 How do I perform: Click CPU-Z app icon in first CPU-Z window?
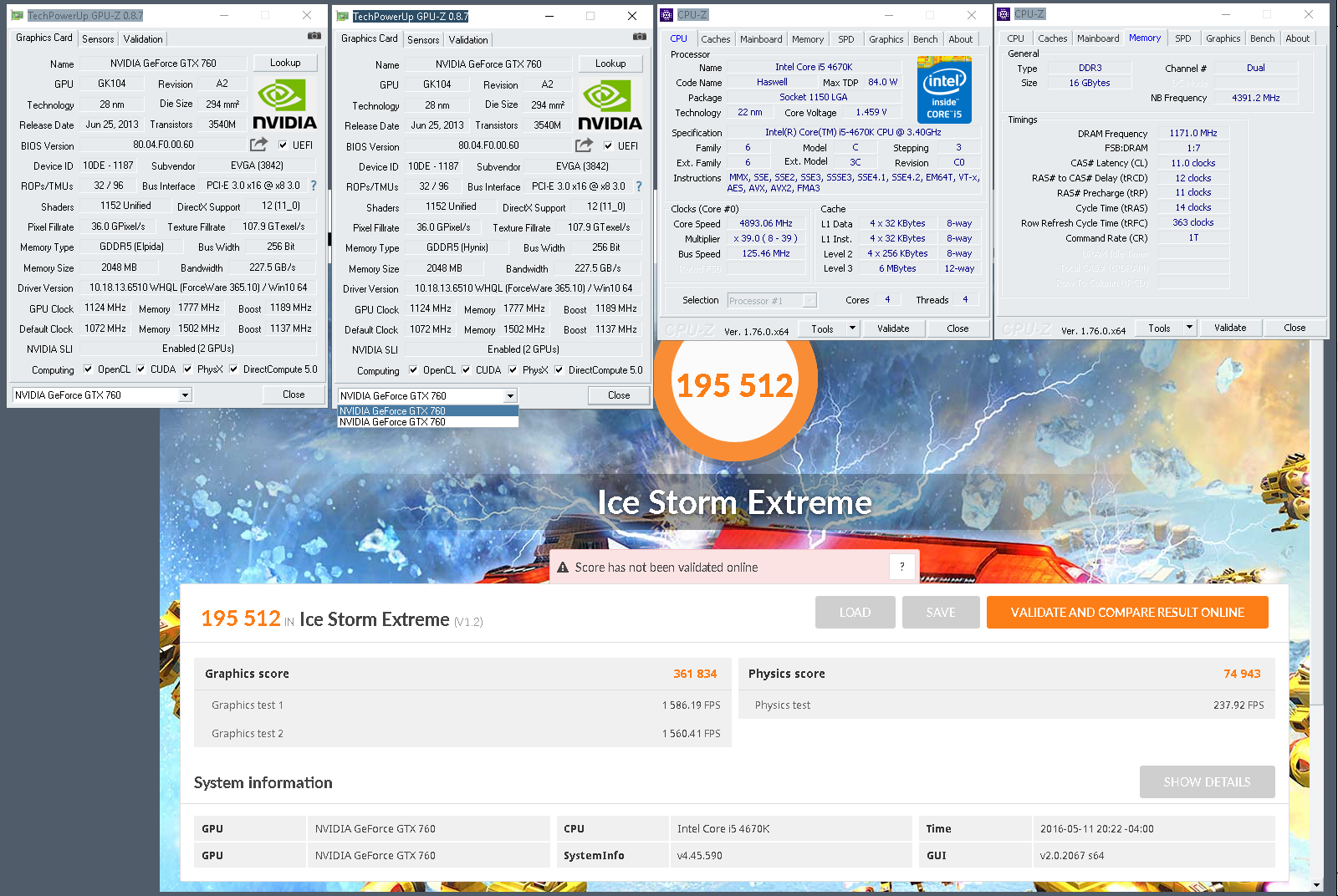click(x=666, y=15)
